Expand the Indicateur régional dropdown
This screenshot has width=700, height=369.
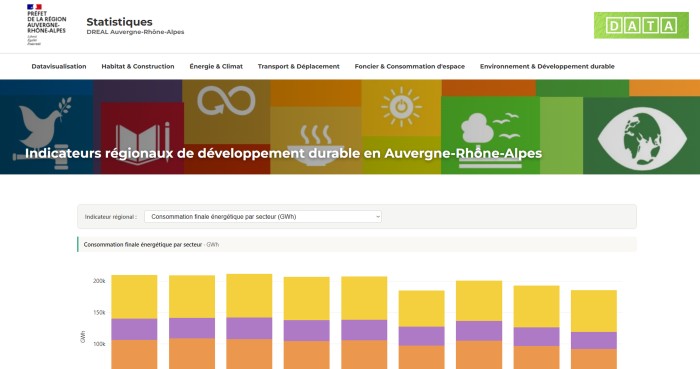pos(263,217)
